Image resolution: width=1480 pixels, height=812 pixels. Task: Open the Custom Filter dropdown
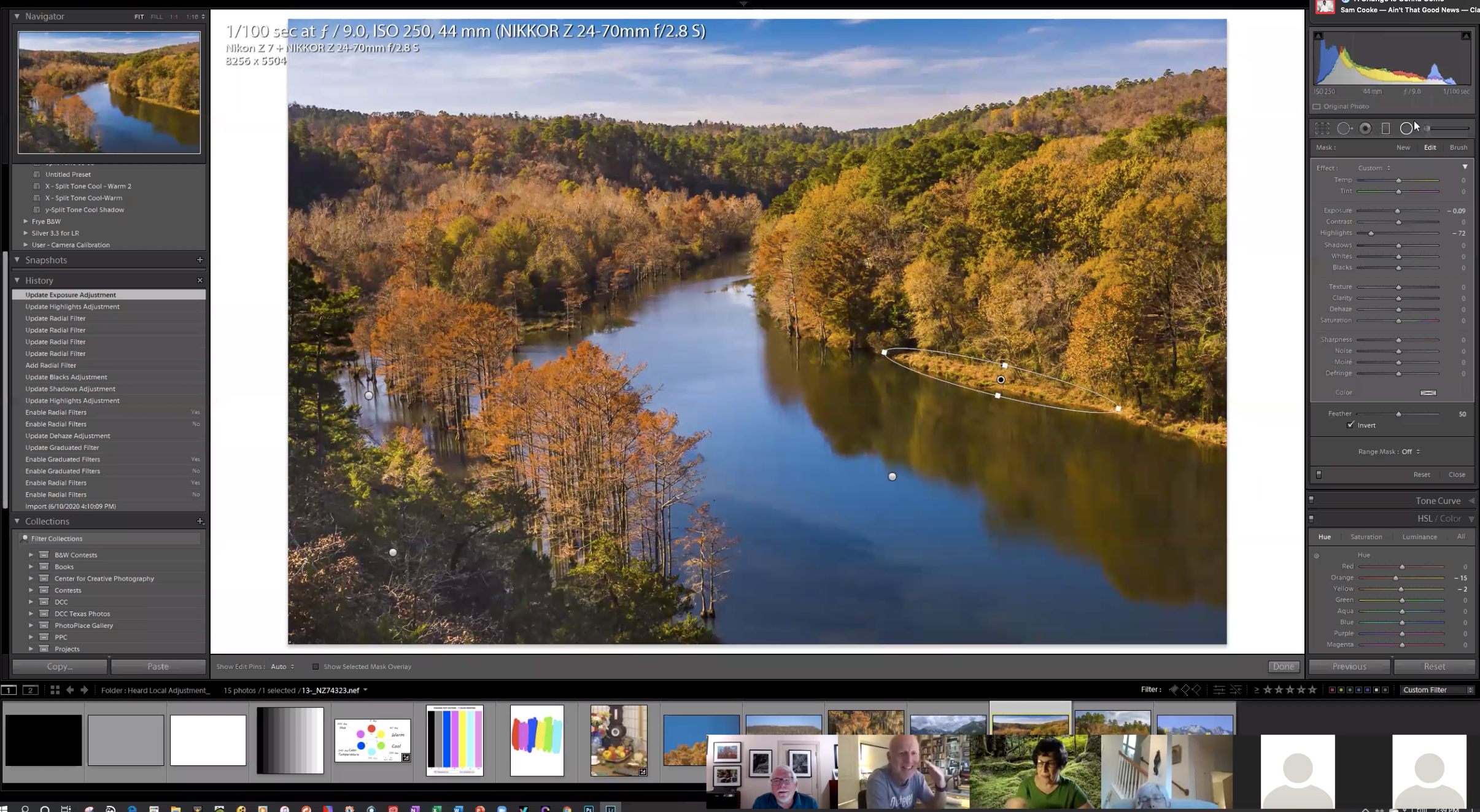point(1436,690)
